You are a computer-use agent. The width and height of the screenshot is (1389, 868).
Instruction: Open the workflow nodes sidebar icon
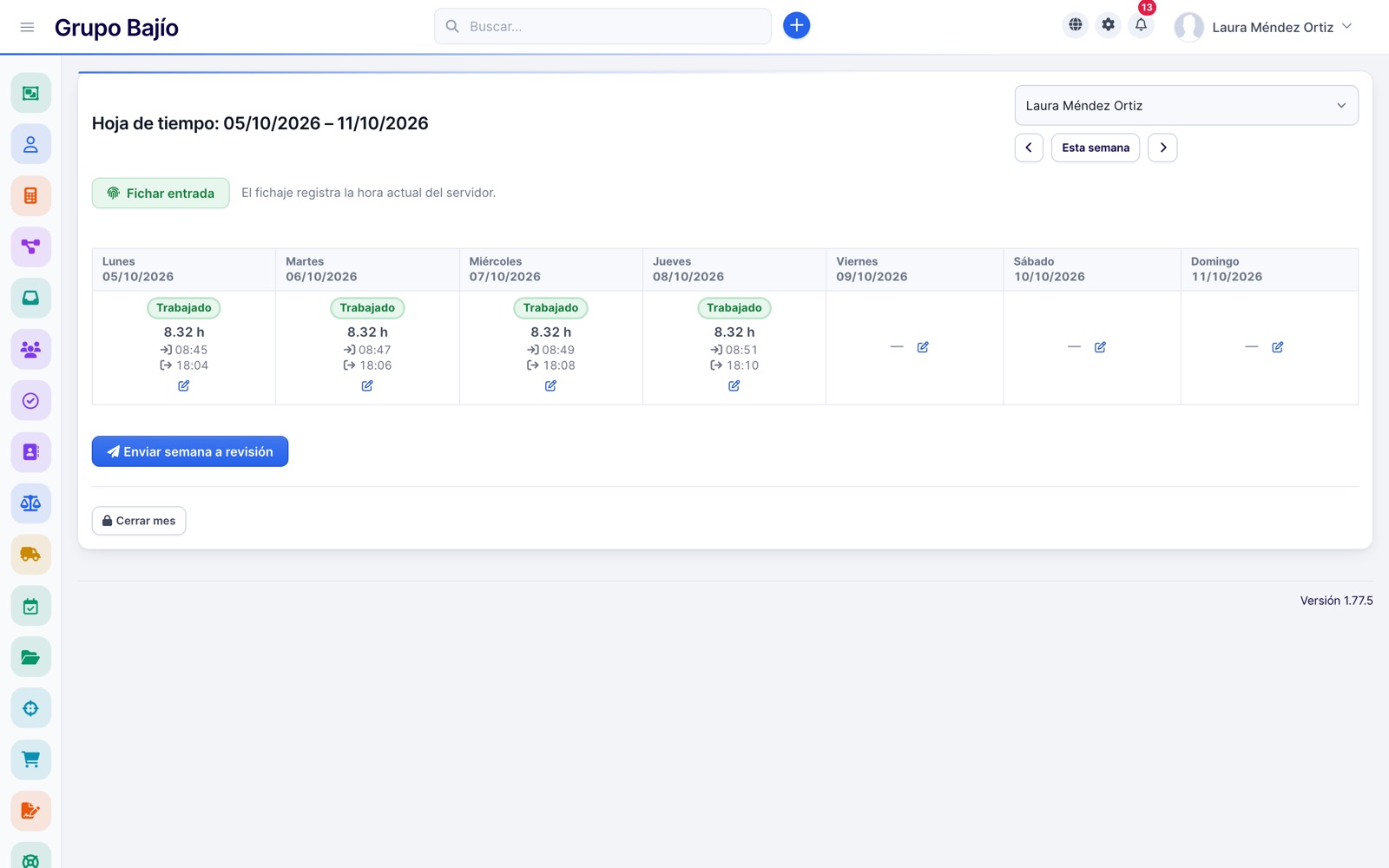(30, 247)
